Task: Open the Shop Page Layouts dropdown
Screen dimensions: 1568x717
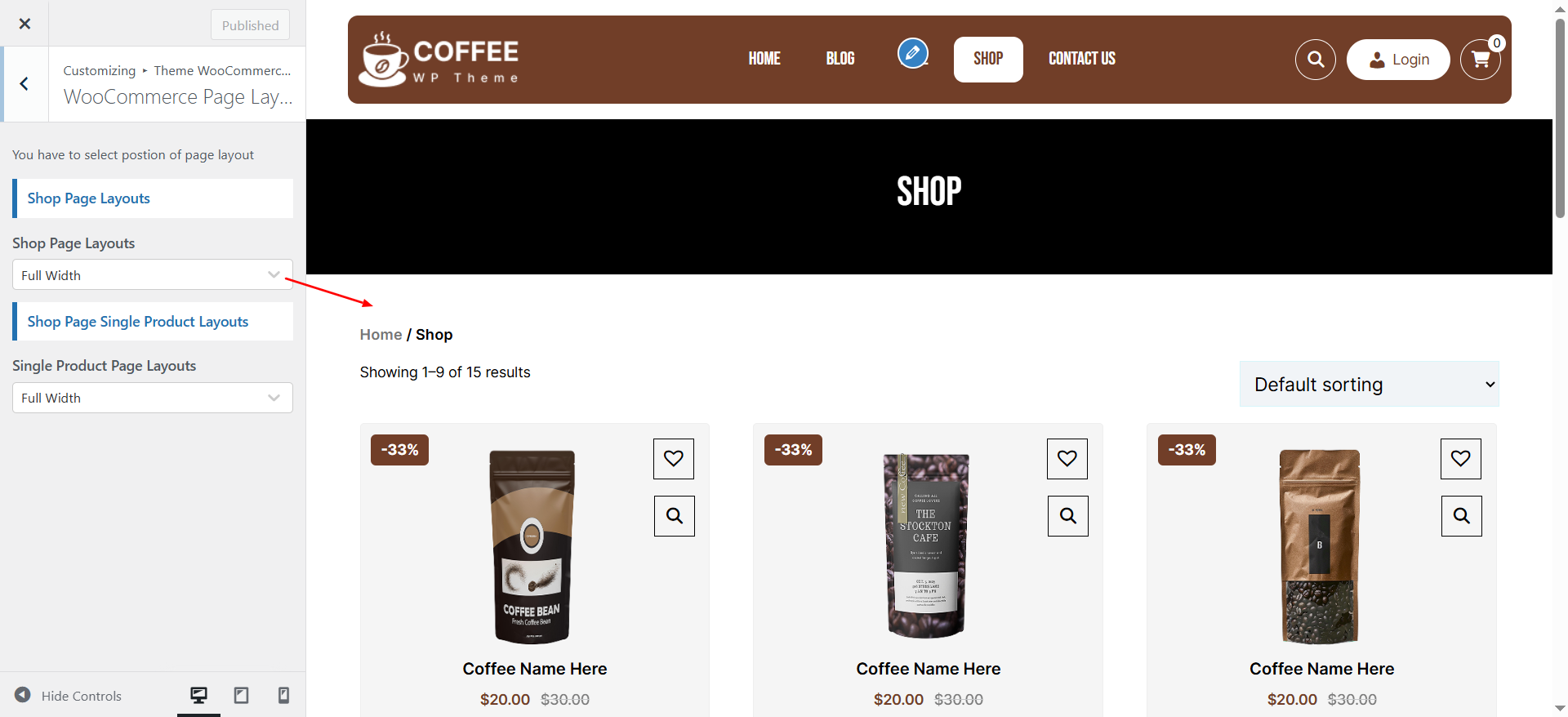Action: point(153,275)
